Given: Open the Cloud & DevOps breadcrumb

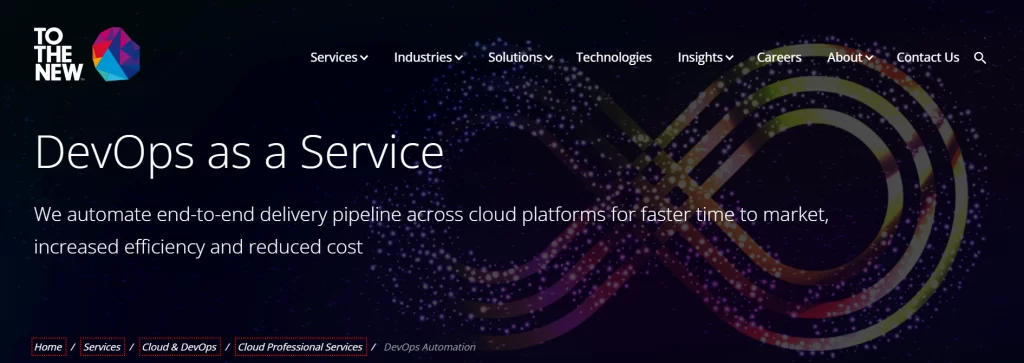Looking at the screenshot, I should (180, 347).
